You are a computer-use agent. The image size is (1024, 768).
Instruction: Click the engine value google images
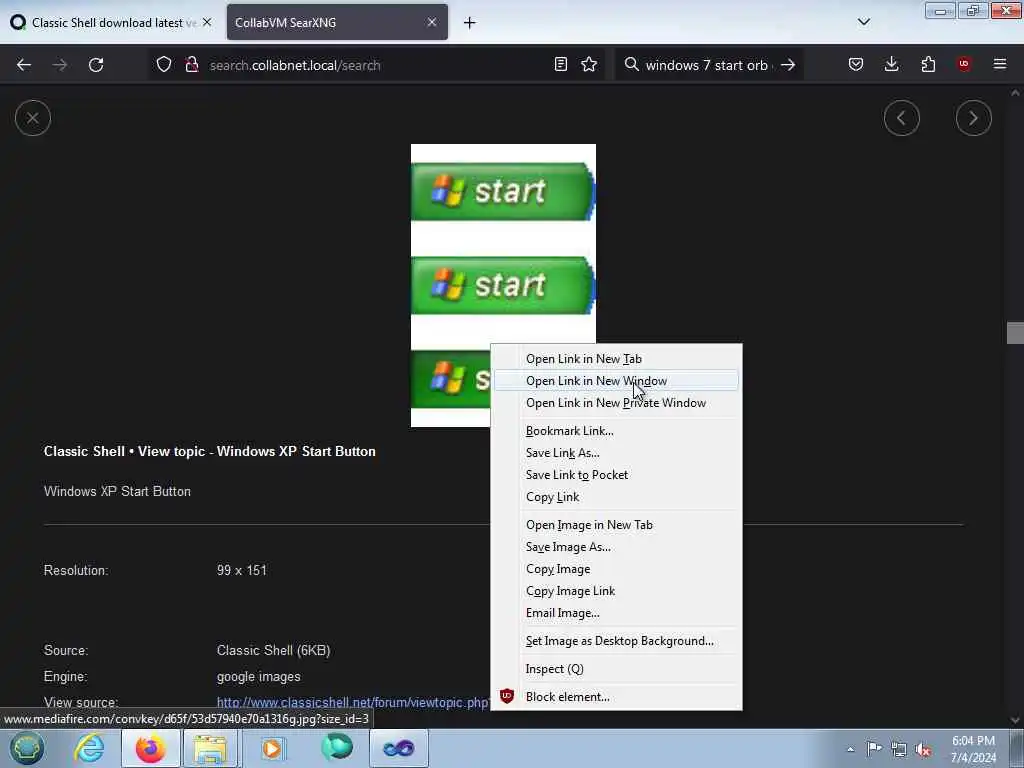click(259, 677)
